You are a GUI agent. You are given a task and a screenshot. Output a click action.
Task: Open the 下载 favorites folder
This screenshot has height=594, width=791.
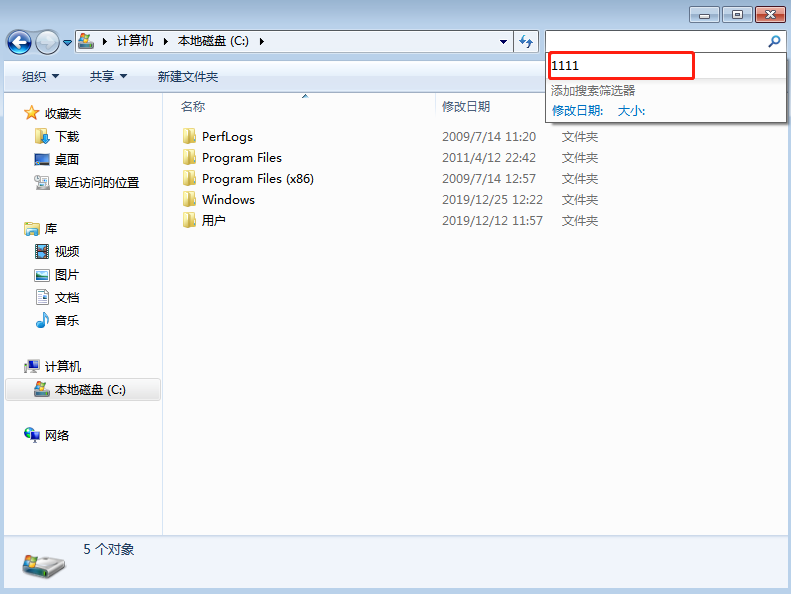pyautogui.click(x=66, y=136)
